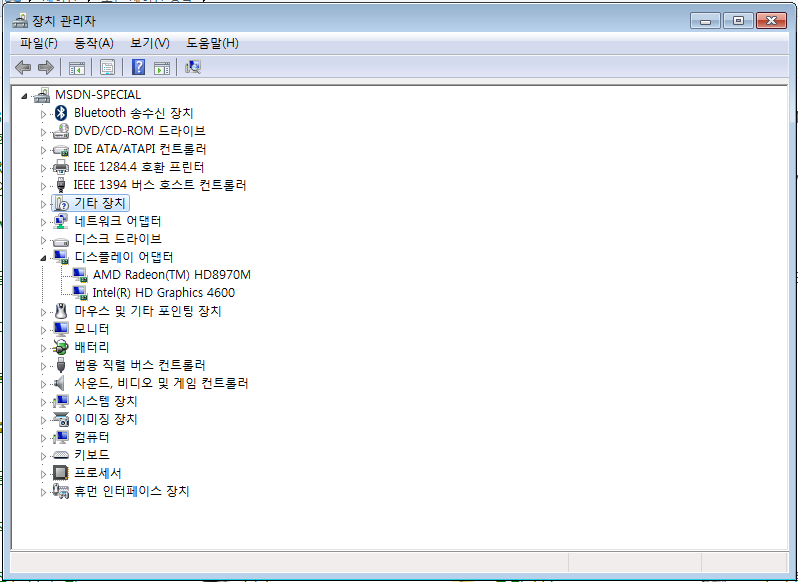Collapse the MSDN-SPECIAL root node
This screenshot has height=582, width=798.
tap(25, 95)
